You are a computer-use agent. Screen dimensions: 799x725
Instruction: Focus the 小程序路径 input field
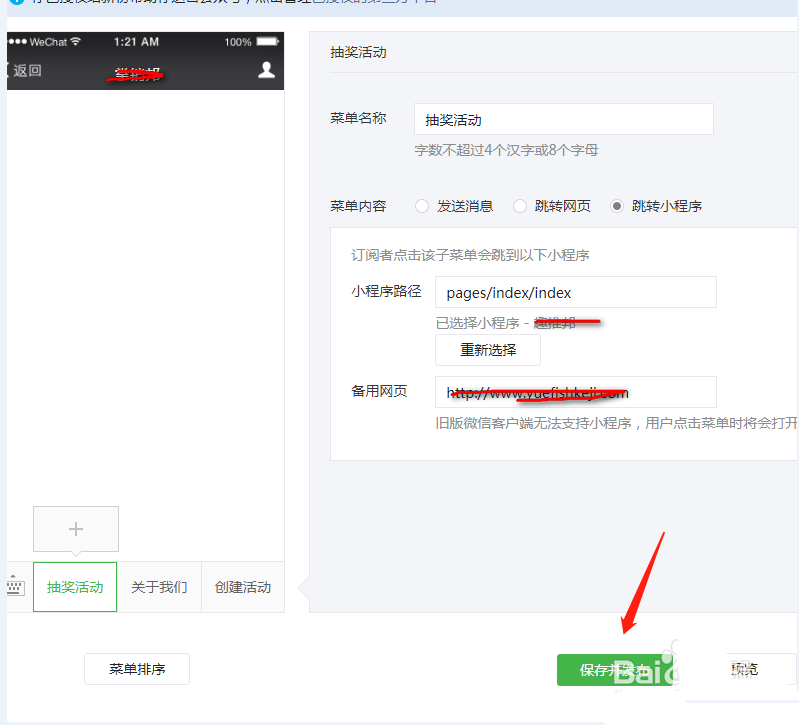(576, 292)
